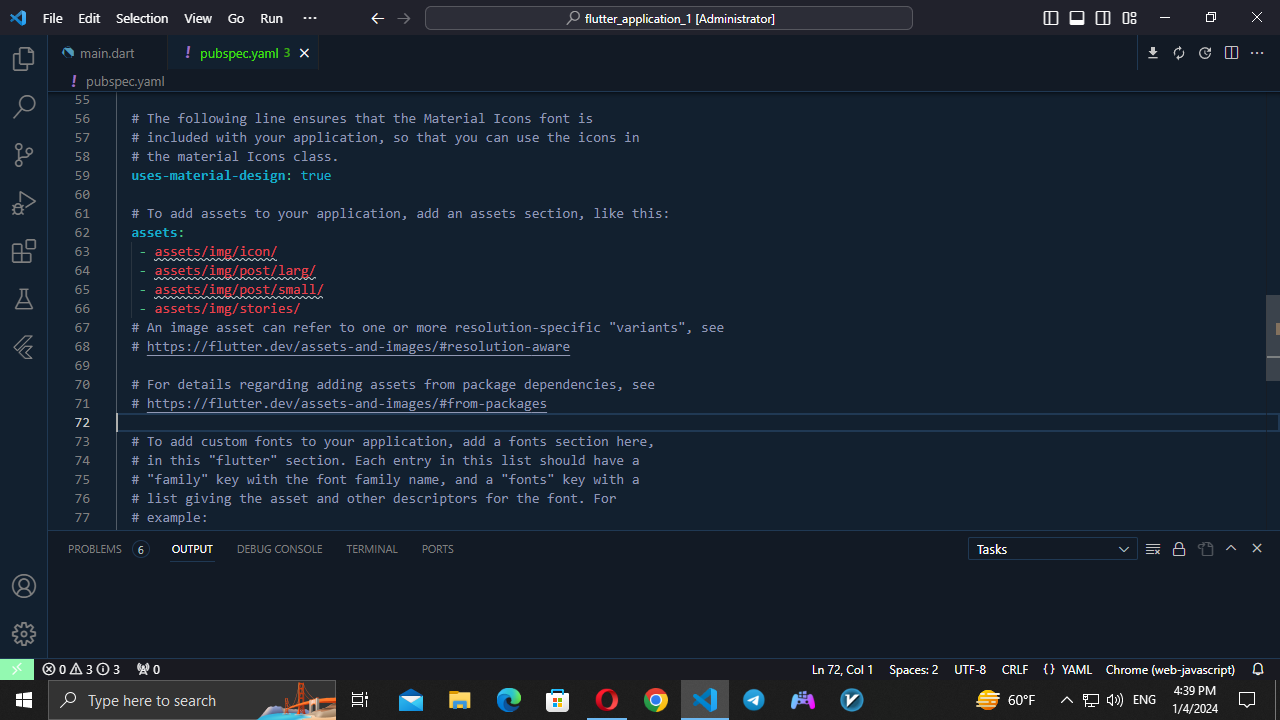Close the pubspec.yaml tab
This screenshot has height=720, width=1280.
point(304,53)
